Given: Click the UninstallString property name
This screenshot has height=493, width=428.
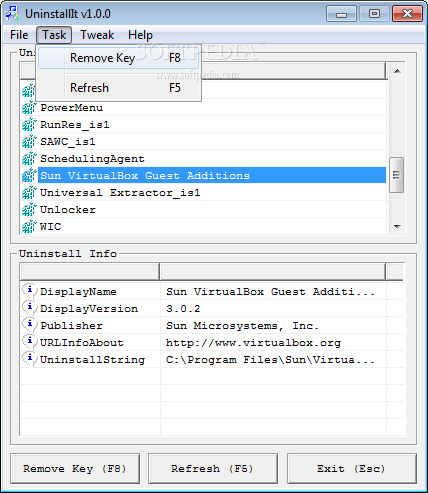Looking at the screenshot, I should coord(92,360).
